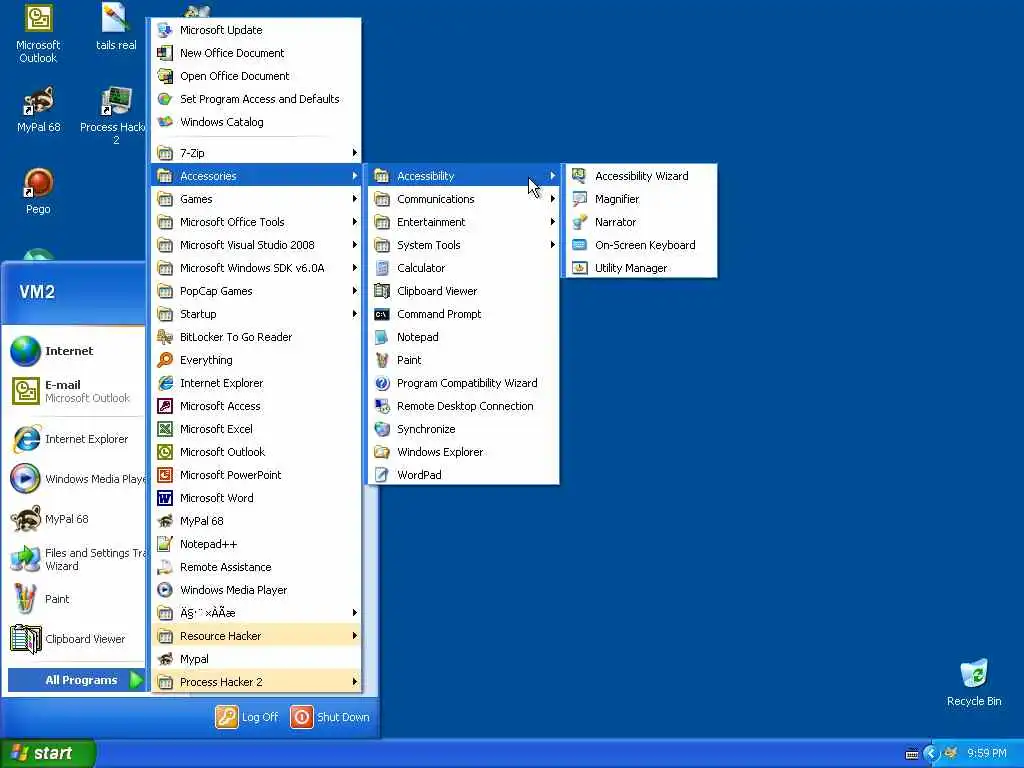
Task: Open Microsoft Update menu entry
Action: tap(257, 30)
